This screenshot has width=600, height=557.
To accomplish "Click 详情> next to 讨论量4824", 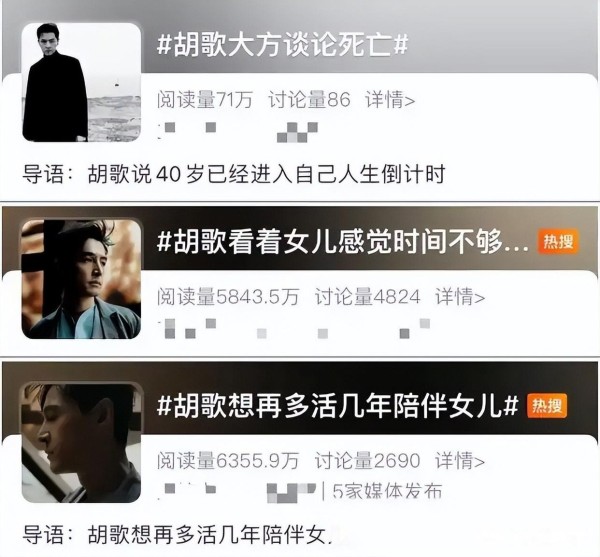I will coord(460,296).
